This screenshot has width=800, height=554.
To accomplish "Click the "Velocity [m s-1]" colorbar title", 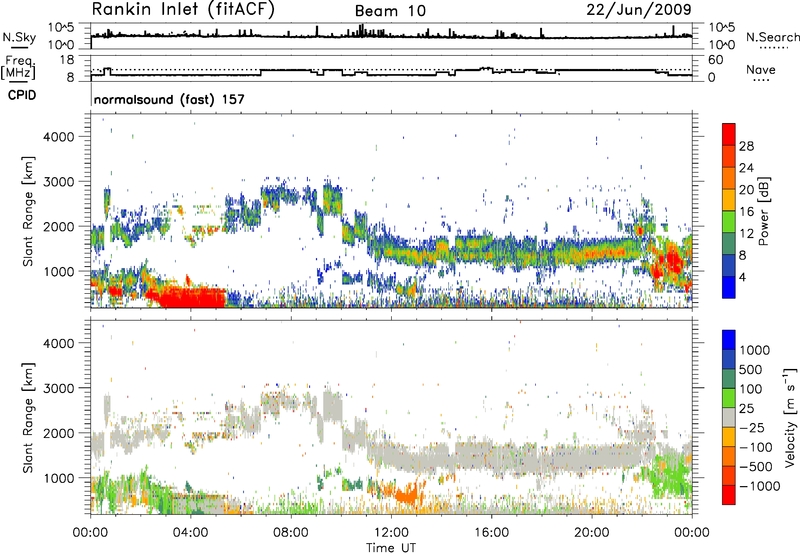I will [x=790, y=418].
